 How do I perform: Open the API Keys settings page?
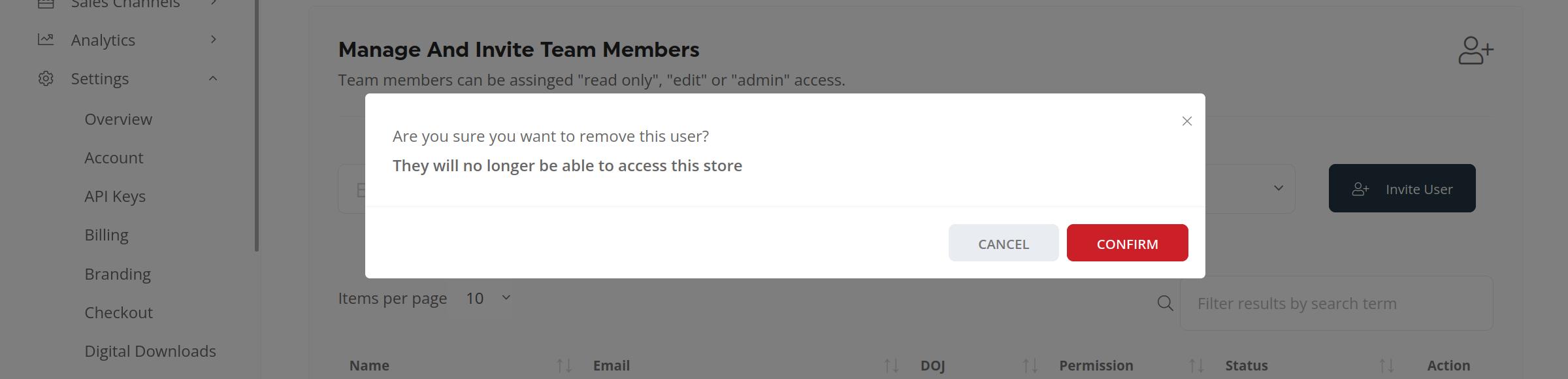tap(115, 196)
